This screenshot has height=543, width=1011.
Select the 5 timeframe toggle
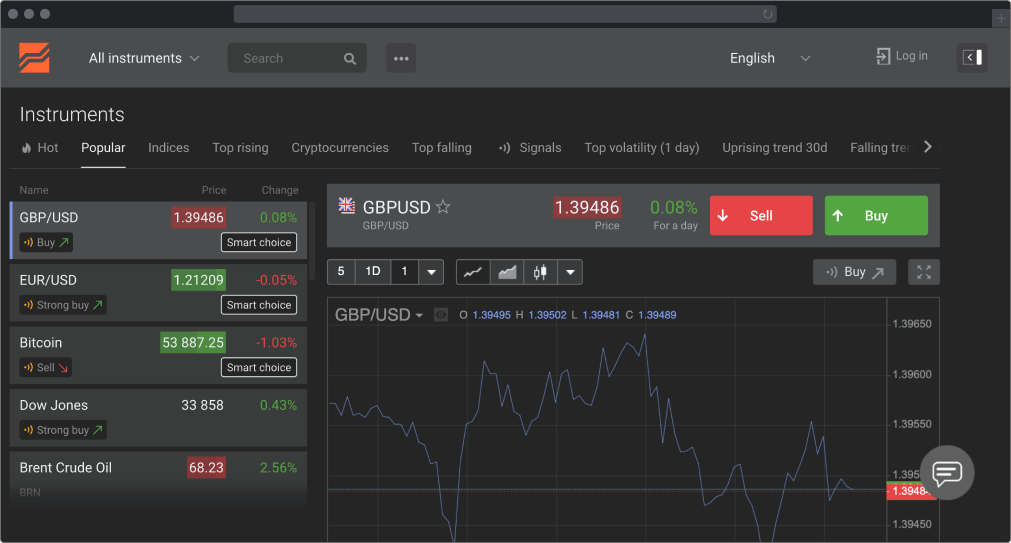[341, 272]
